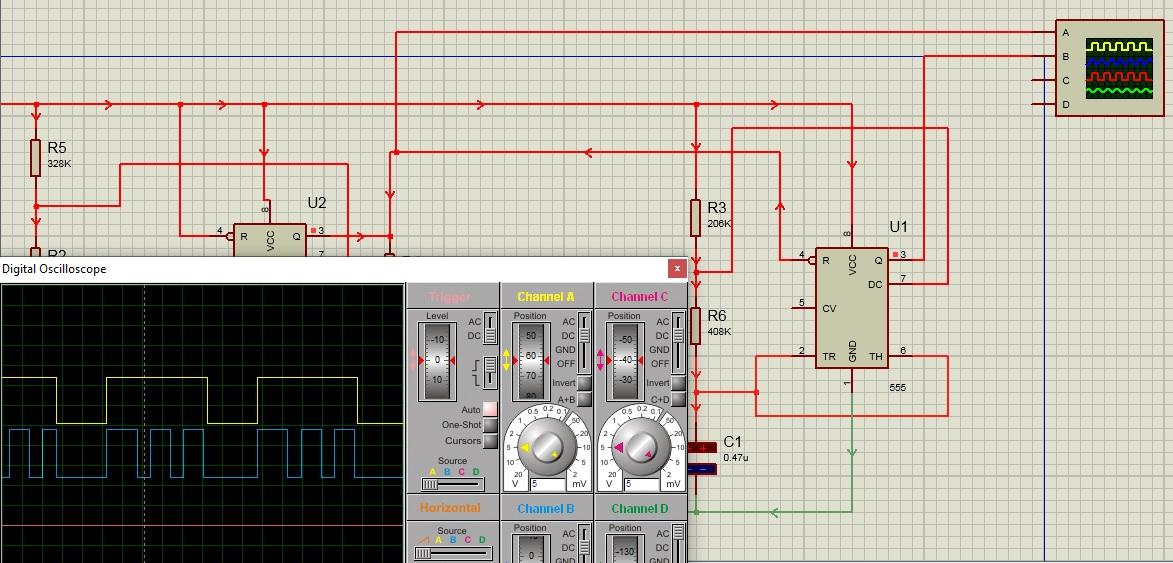This screenshot has width=1173, height=563.
Task: Click the 'Channel C' panel heading
Action: pyautogui.click(x=640, y=297)
